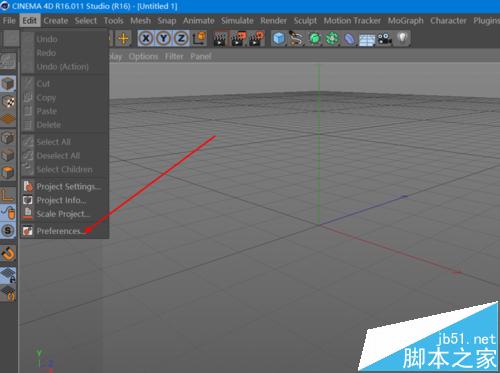The height and width of the screenshot is (373, 500).
Task: Switch to Model mode in sidebar
Action: click(8, 84)
